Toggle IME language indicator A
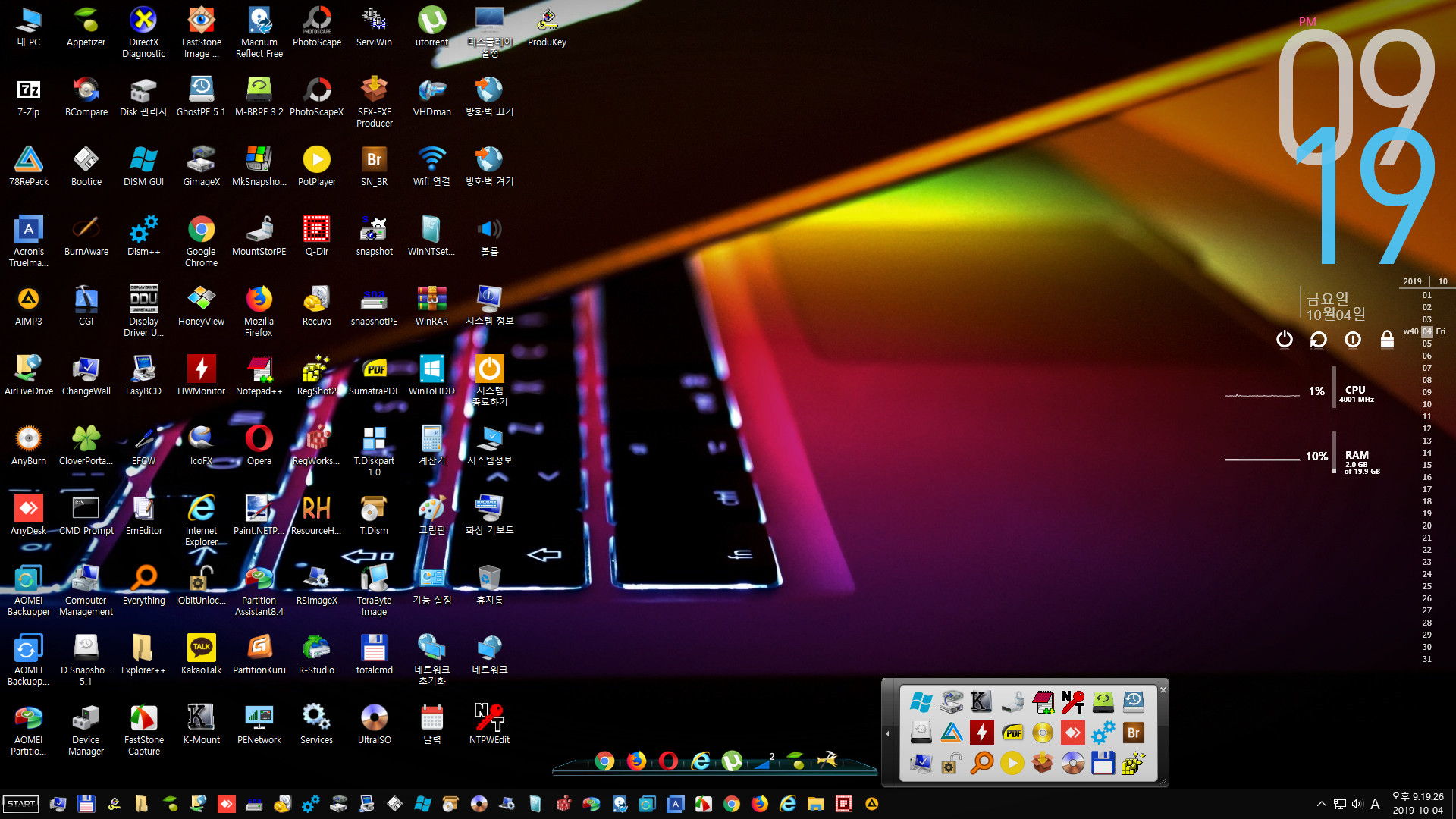 [x=1375, y=804]
